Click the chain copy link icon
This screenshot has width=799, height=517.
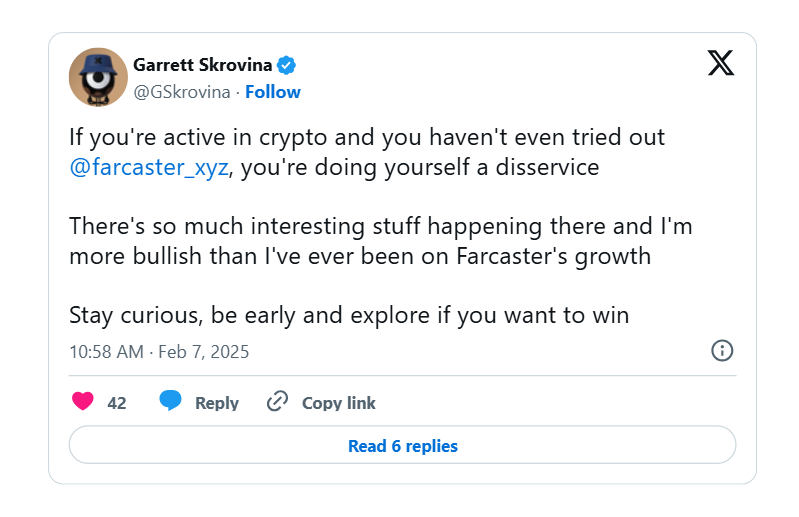[x=277, y=402]
